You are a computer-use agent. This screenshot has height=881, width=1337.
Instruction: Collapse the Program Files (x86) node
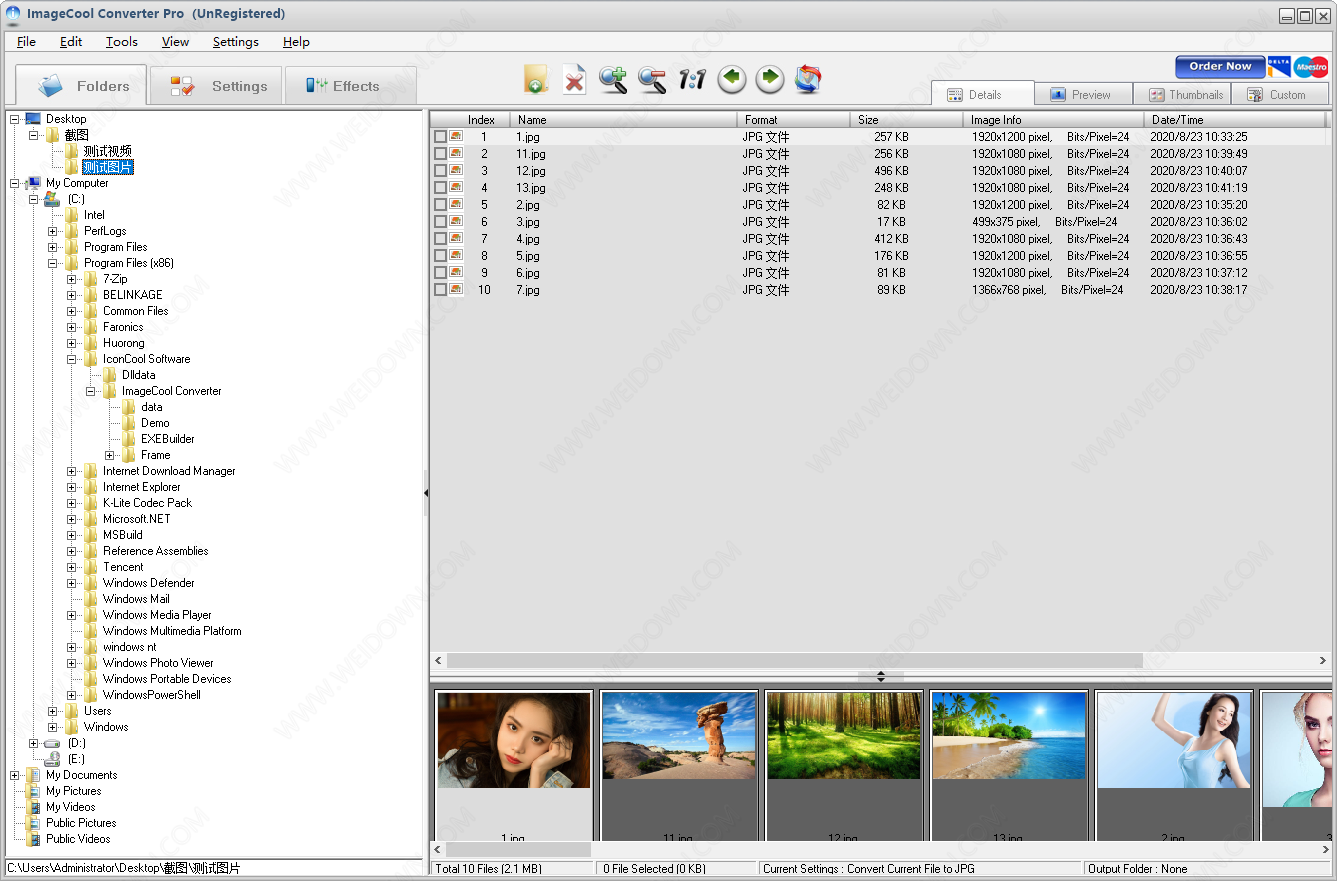pos(53,263)
